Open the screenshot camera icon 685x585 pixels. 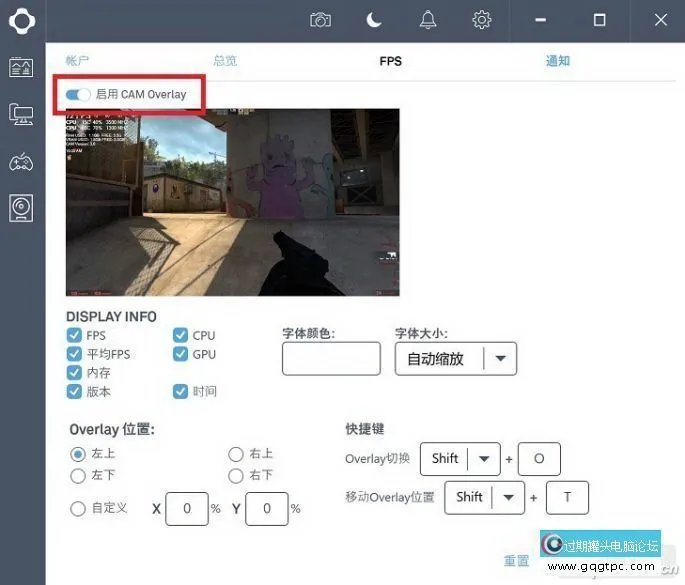tap(320, 20)
